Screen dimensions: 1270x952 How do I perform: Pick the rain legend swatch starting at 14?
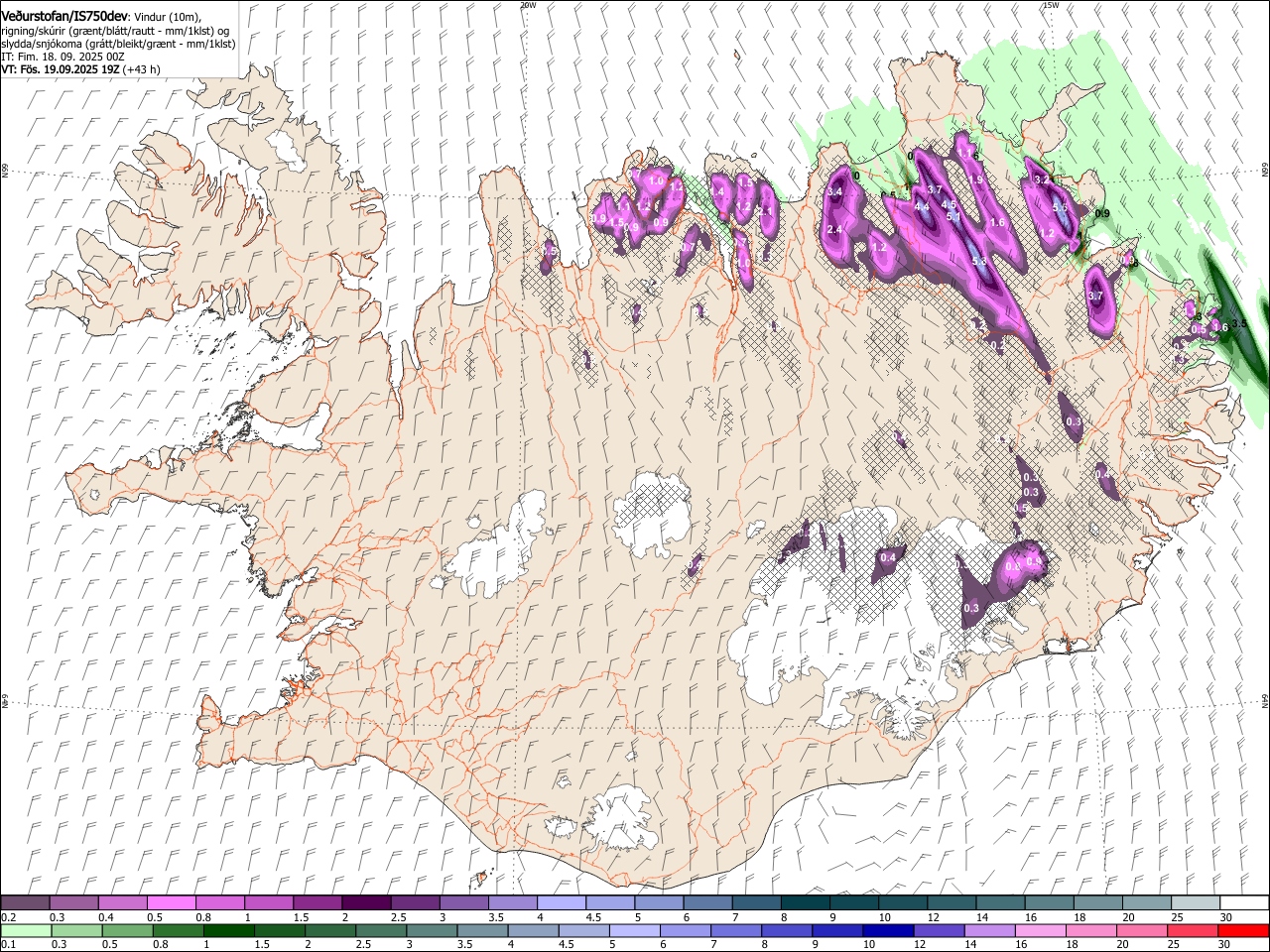989,931
